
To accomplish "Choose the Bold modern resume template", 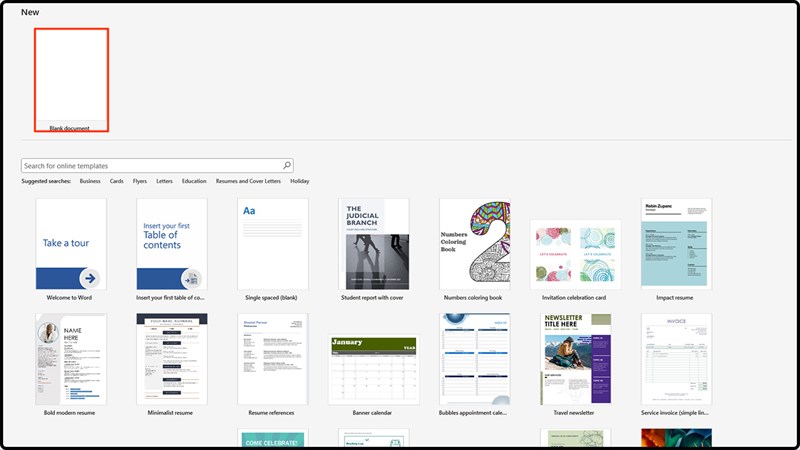I will 71,359.
